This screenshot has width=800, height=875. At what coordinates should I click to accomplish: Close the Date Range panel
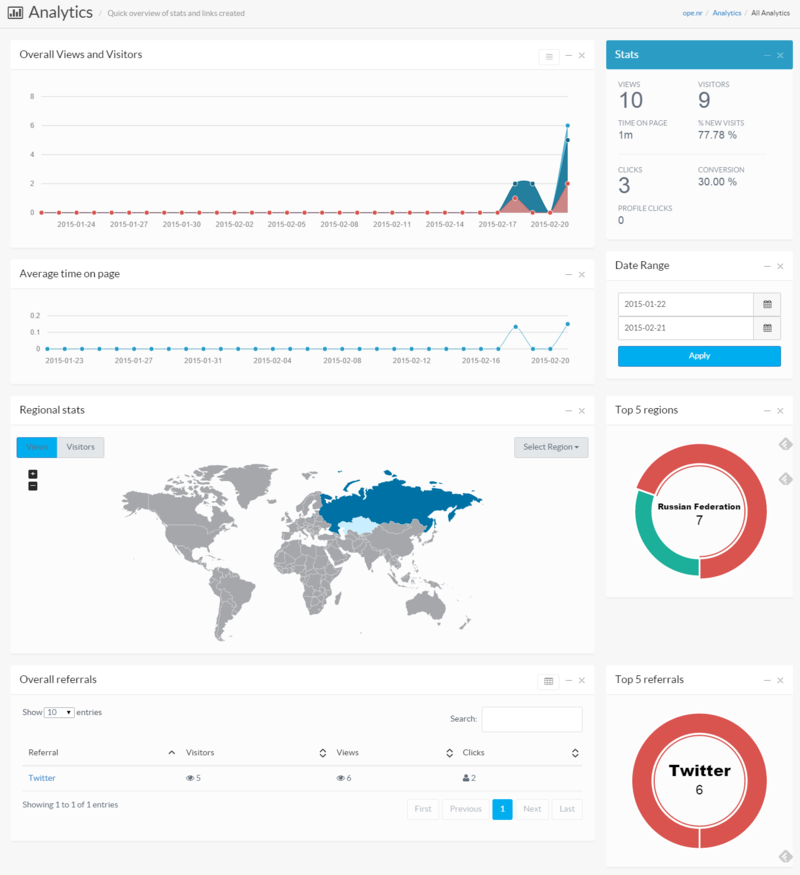tap(780, 266)
